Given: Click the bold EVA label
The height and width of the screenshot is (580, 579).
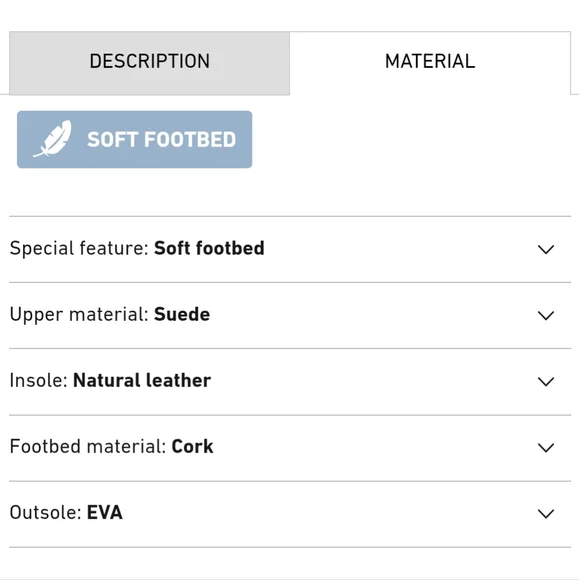Looking at the screenshot, I should pos(104,513).
